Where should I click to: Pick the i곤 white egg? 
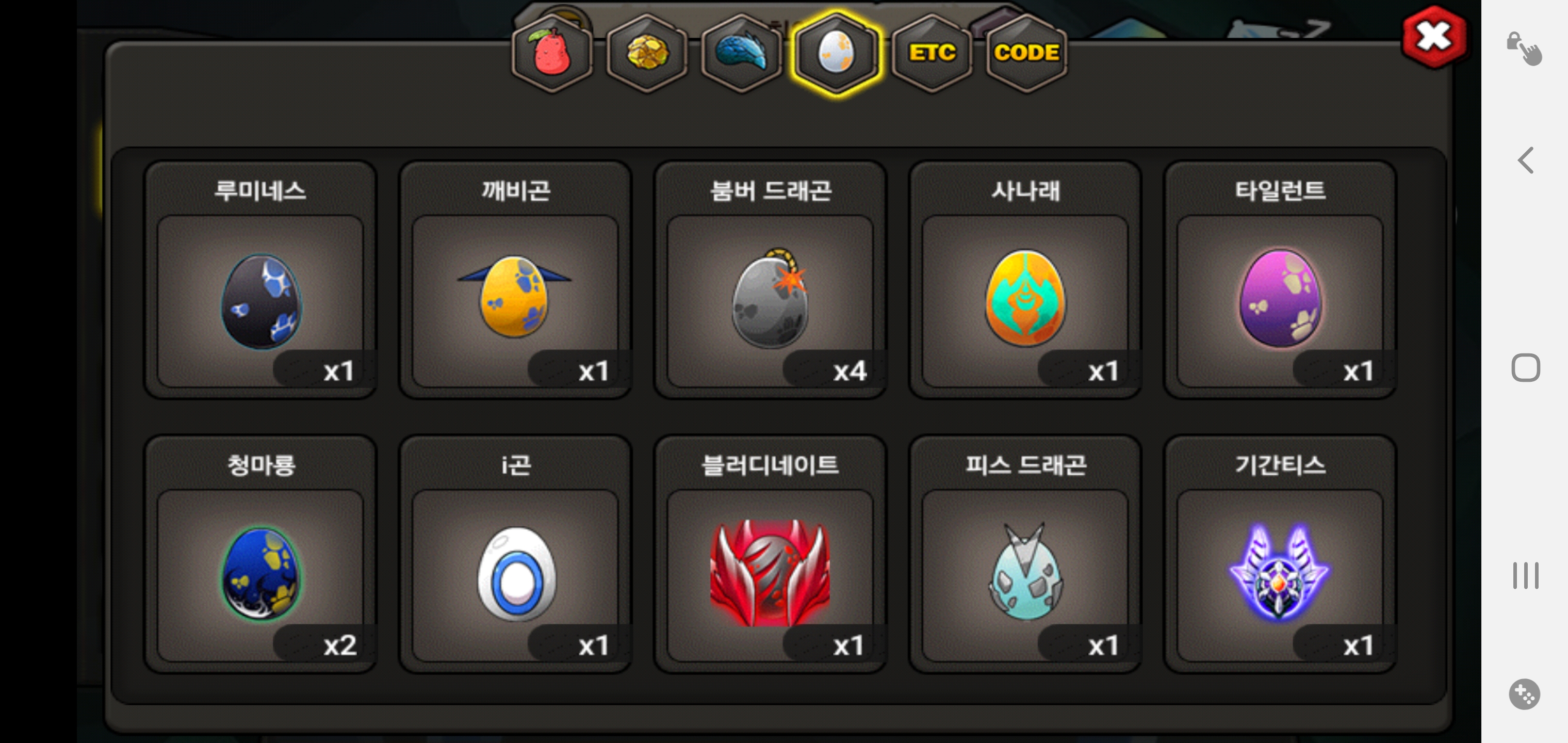(515, 554)
